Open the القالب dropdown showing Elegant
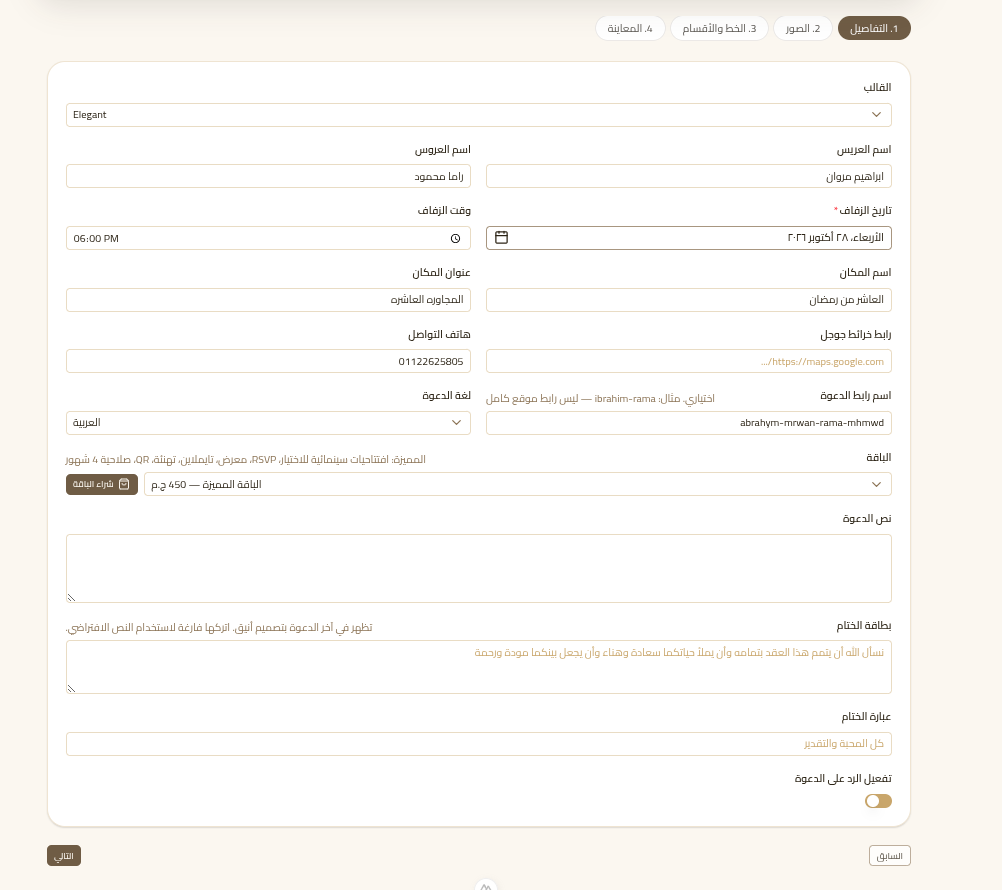The width and height of the screenshot is (1002, 890). [x=479, y=115]
